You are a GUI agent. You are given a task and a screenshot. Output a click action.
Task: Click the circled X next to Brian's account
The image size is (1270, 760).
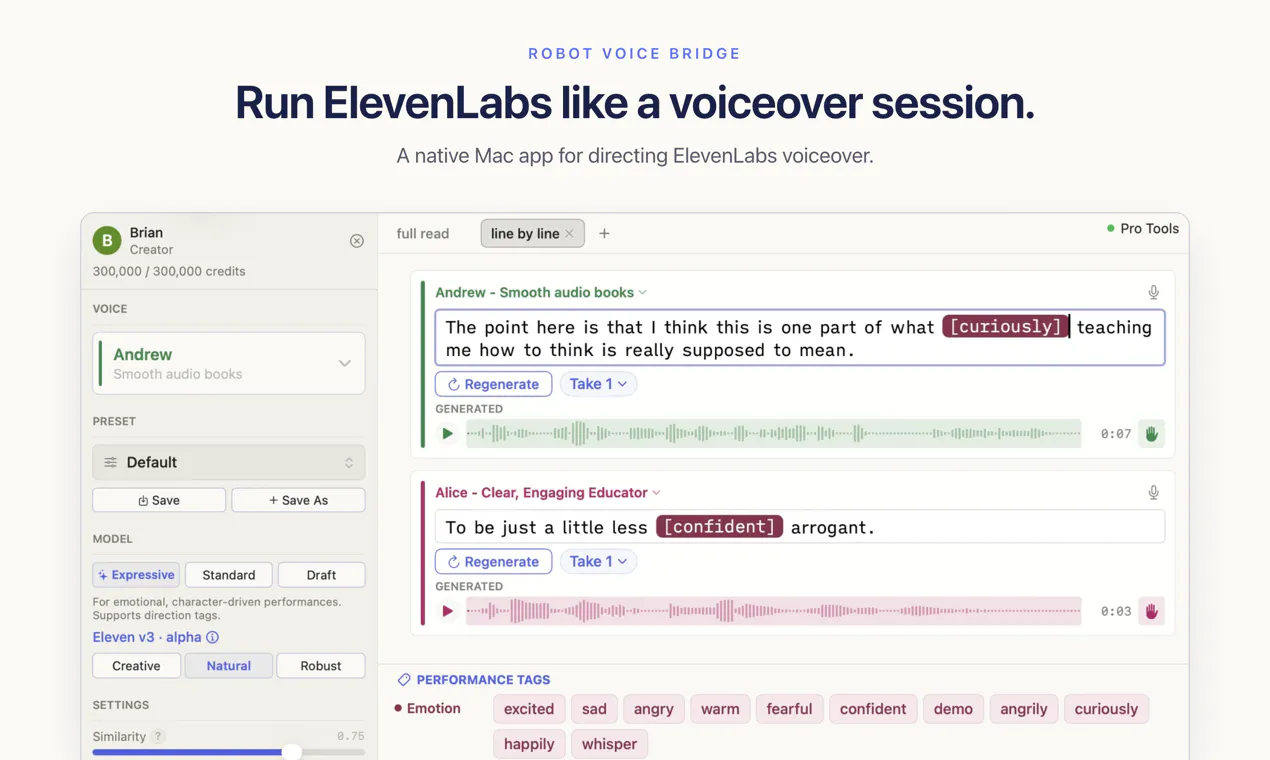357,241
